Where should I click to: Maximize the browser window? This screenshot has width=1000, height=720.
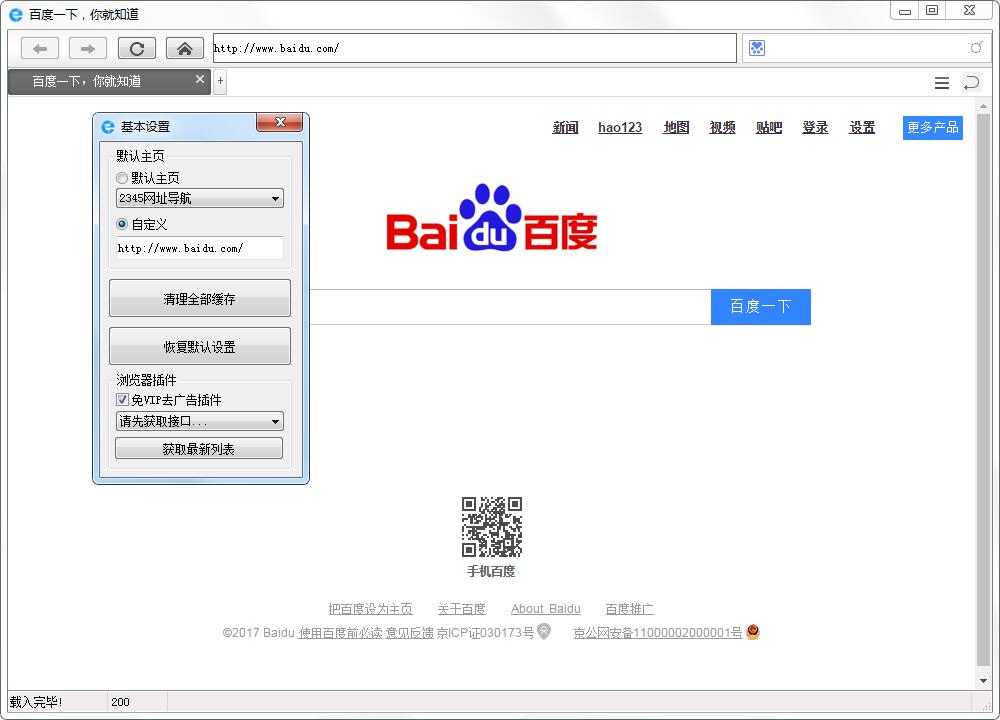click(x=932, y=11)
